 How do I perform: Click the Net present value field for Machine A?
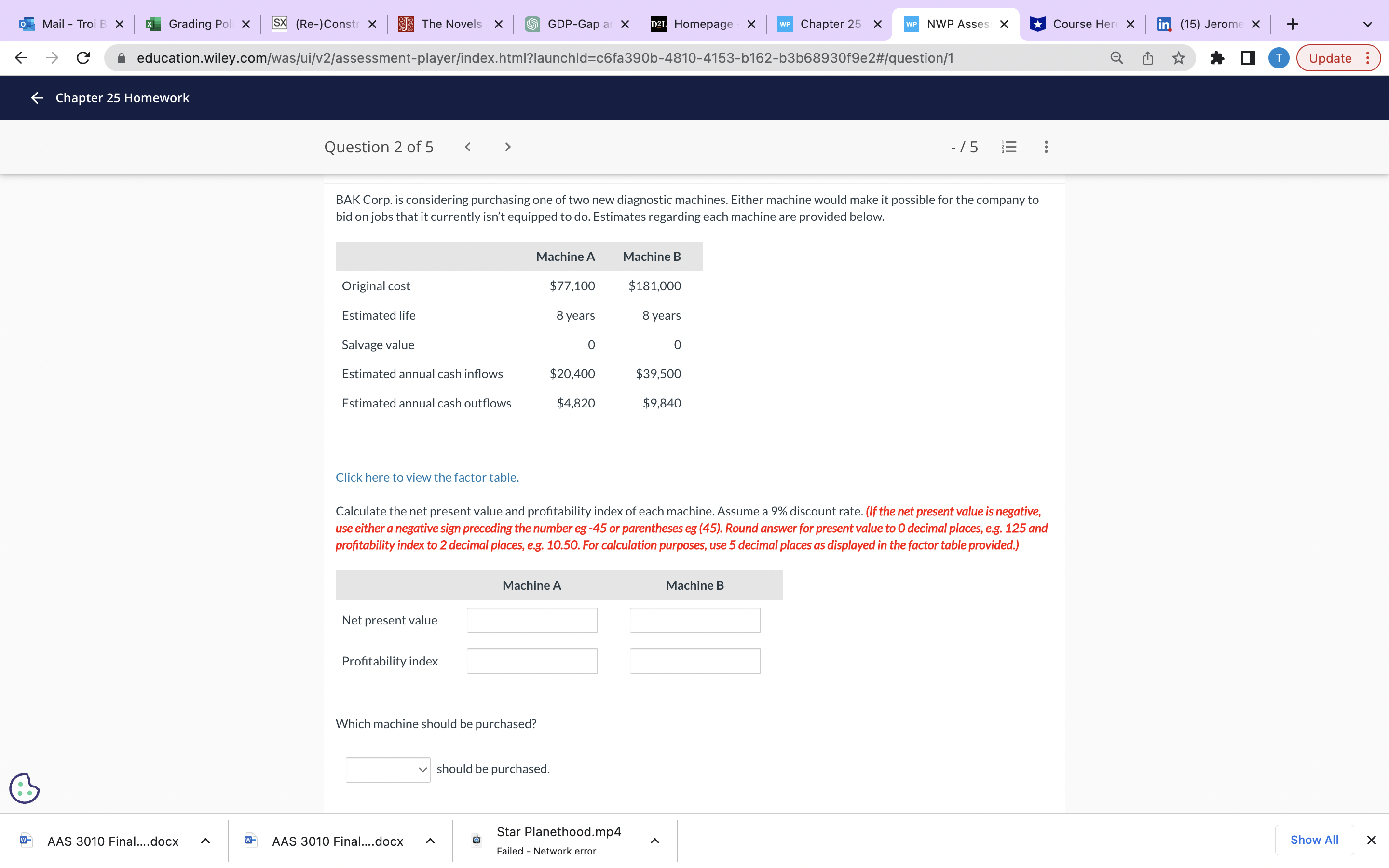(531, 620)
